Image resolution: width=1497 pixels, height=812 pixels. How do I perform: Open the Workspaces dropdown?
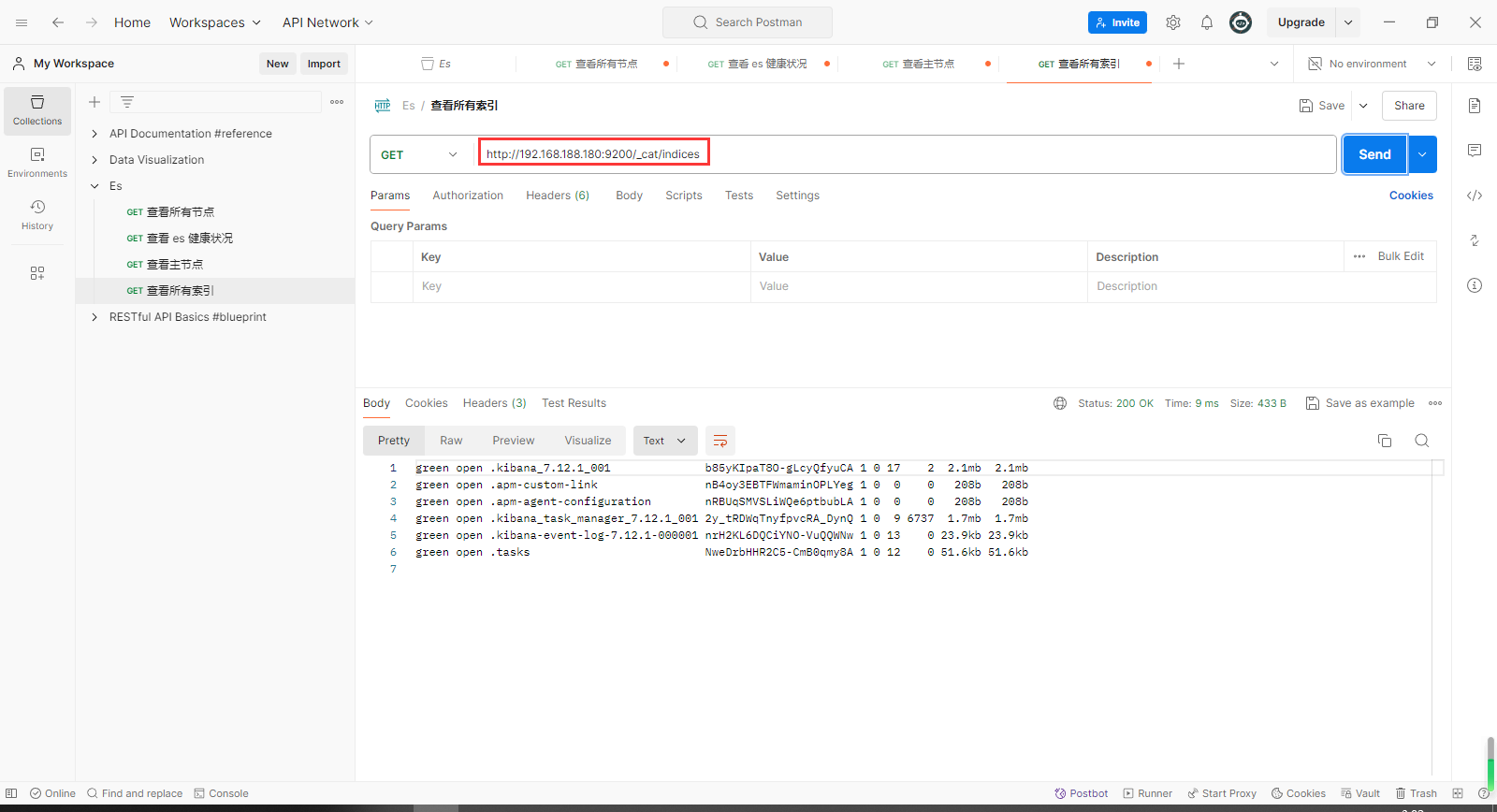coord(215,22)
